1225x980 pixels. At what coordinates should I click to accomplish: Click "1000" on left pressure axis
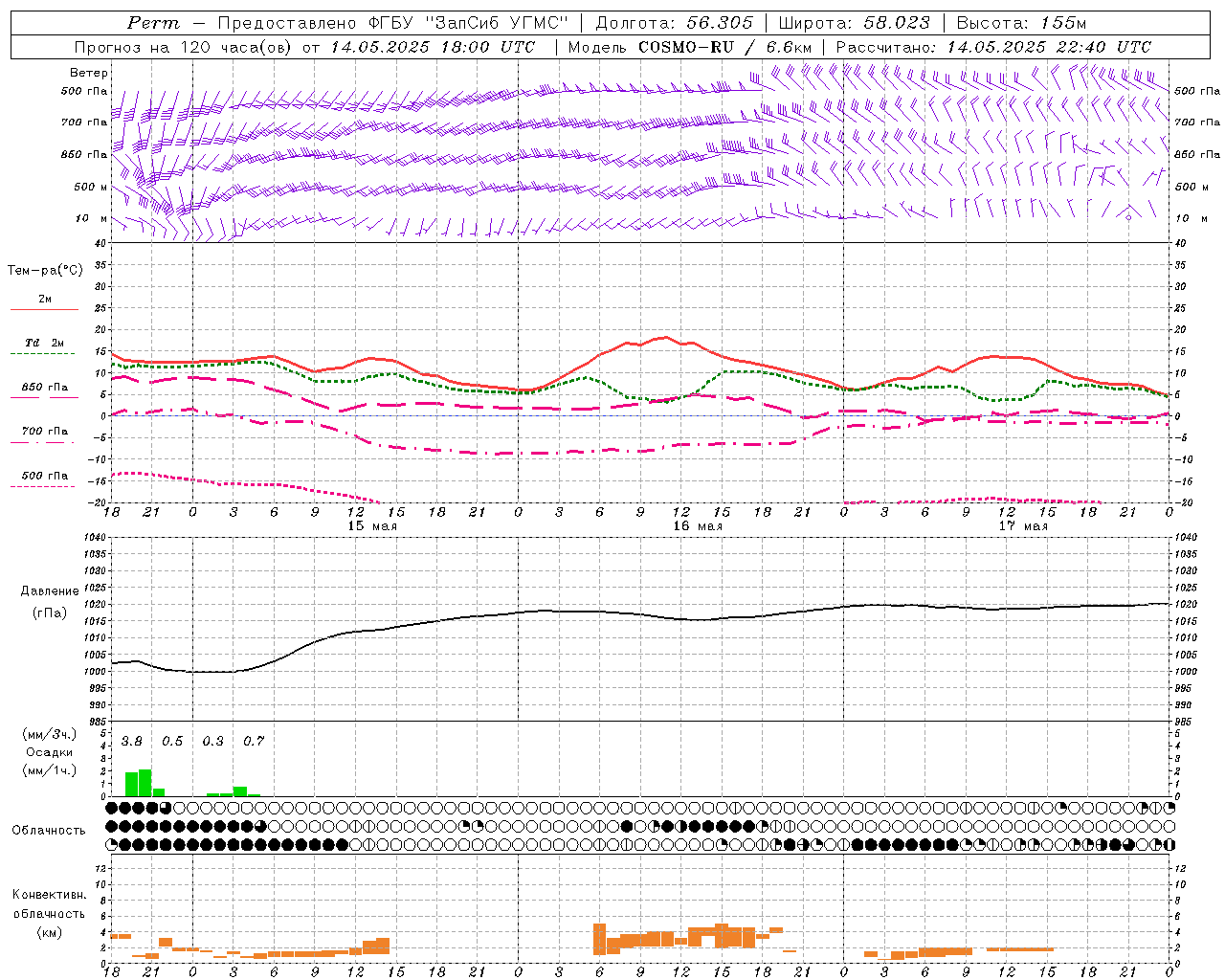(94, 672)
